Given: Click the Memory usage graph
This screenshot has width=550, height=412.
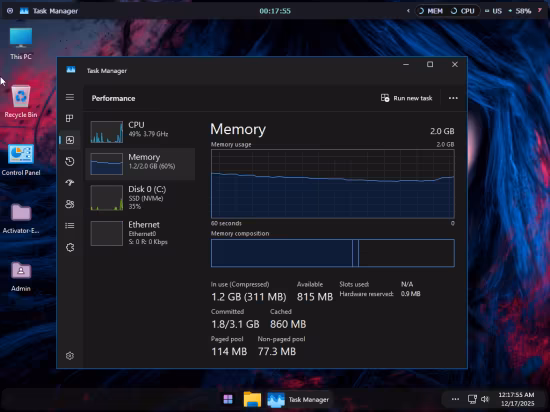Looking at the screenshot, I should (333, 184).
